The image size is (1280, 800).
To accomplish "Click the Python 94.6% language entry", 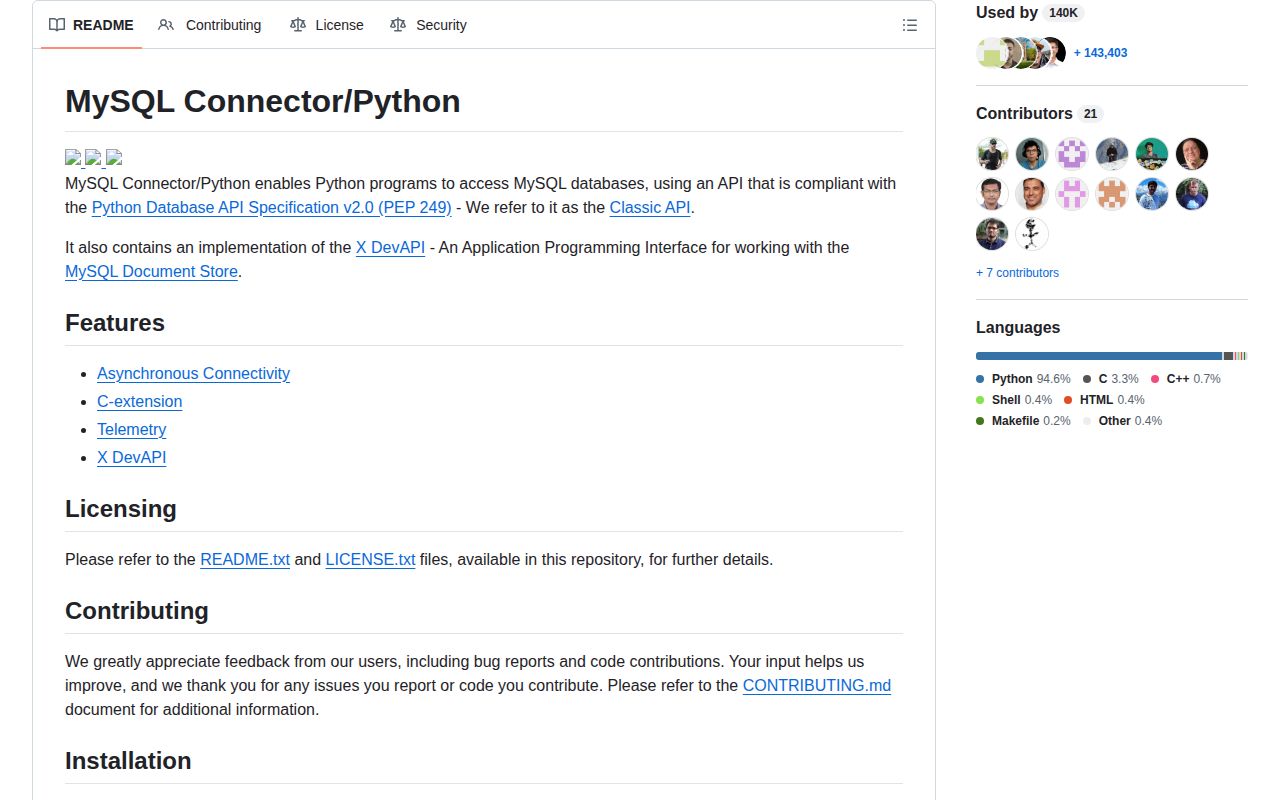I will [1023, 379].
